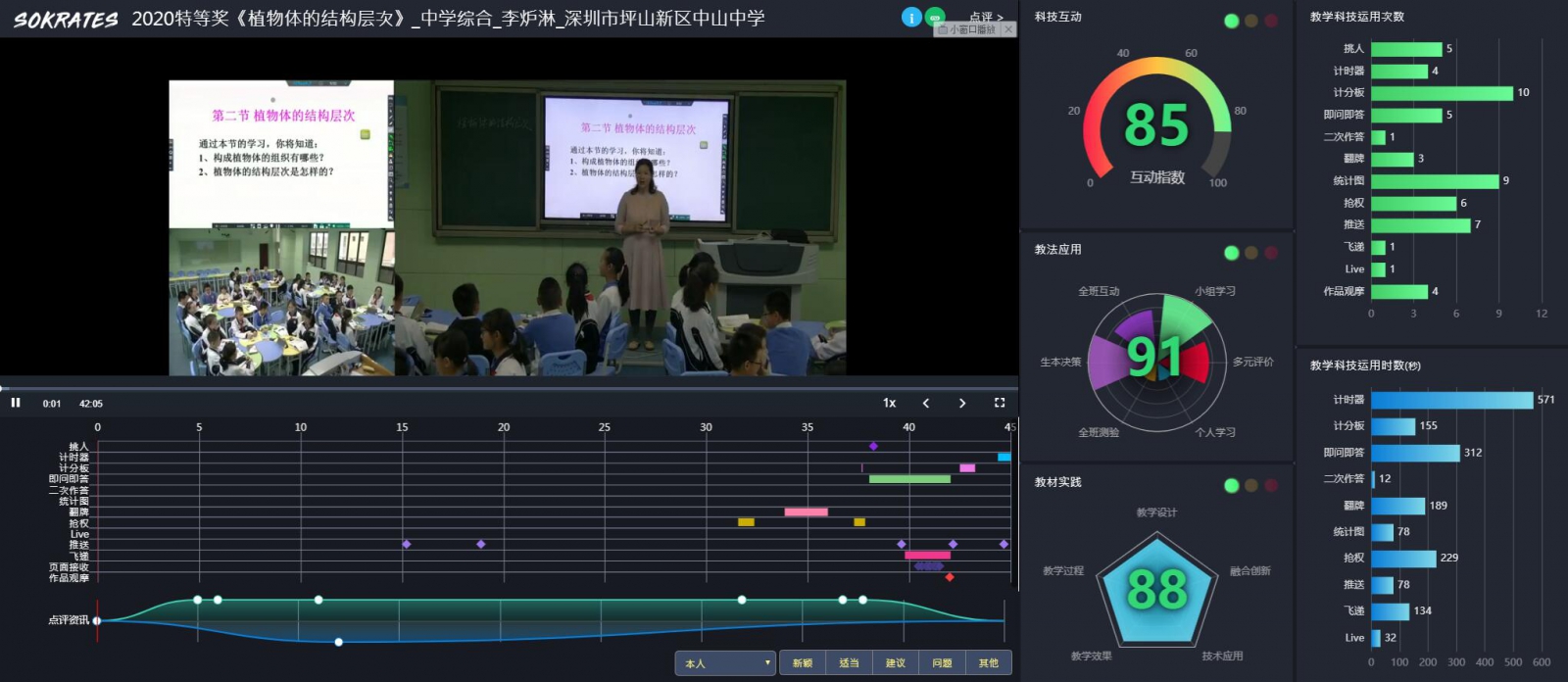The image size is (1568, 682).
Task: Select the 新颖 comment tag
Action: point(803,663)
